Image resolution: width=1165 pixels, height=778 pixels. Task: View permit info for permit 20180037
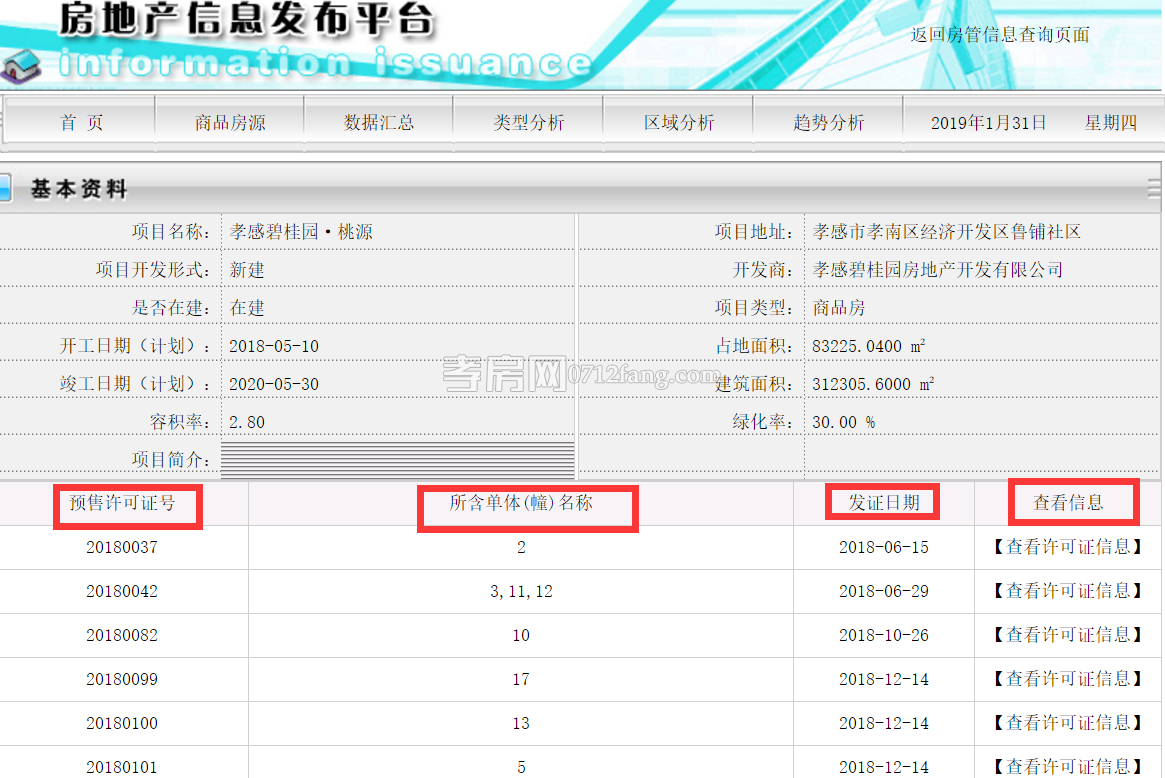[x=1067, y=547]
